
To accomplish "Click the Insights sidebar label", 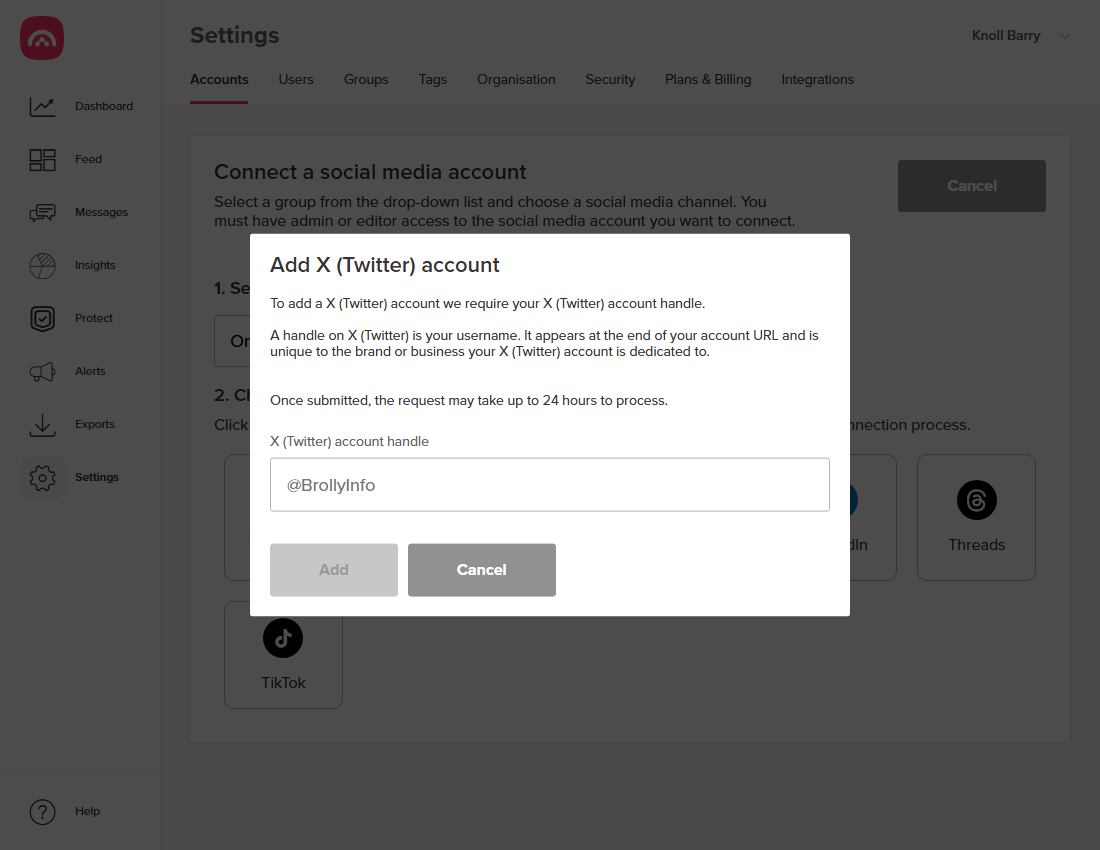I will (x=95, y=265).
